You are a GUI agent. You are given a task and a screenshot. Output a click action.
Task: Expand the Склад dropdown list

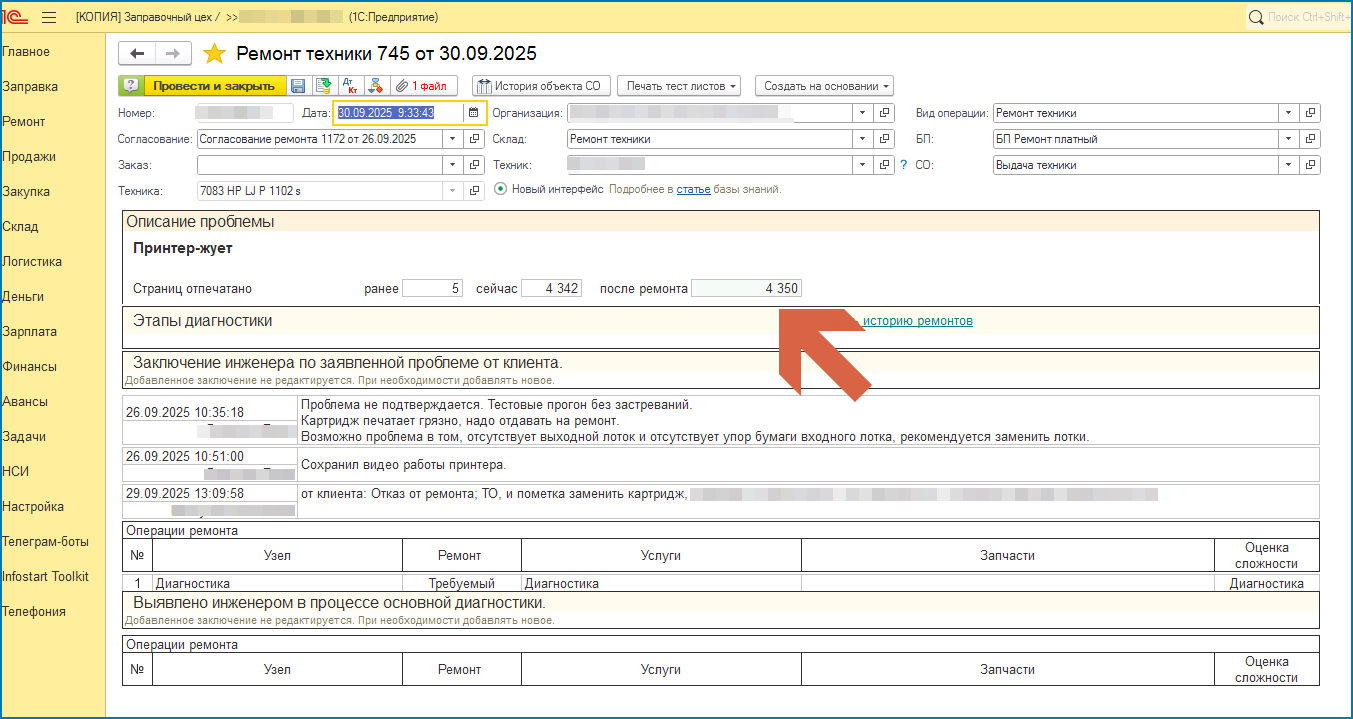point(862,139)
